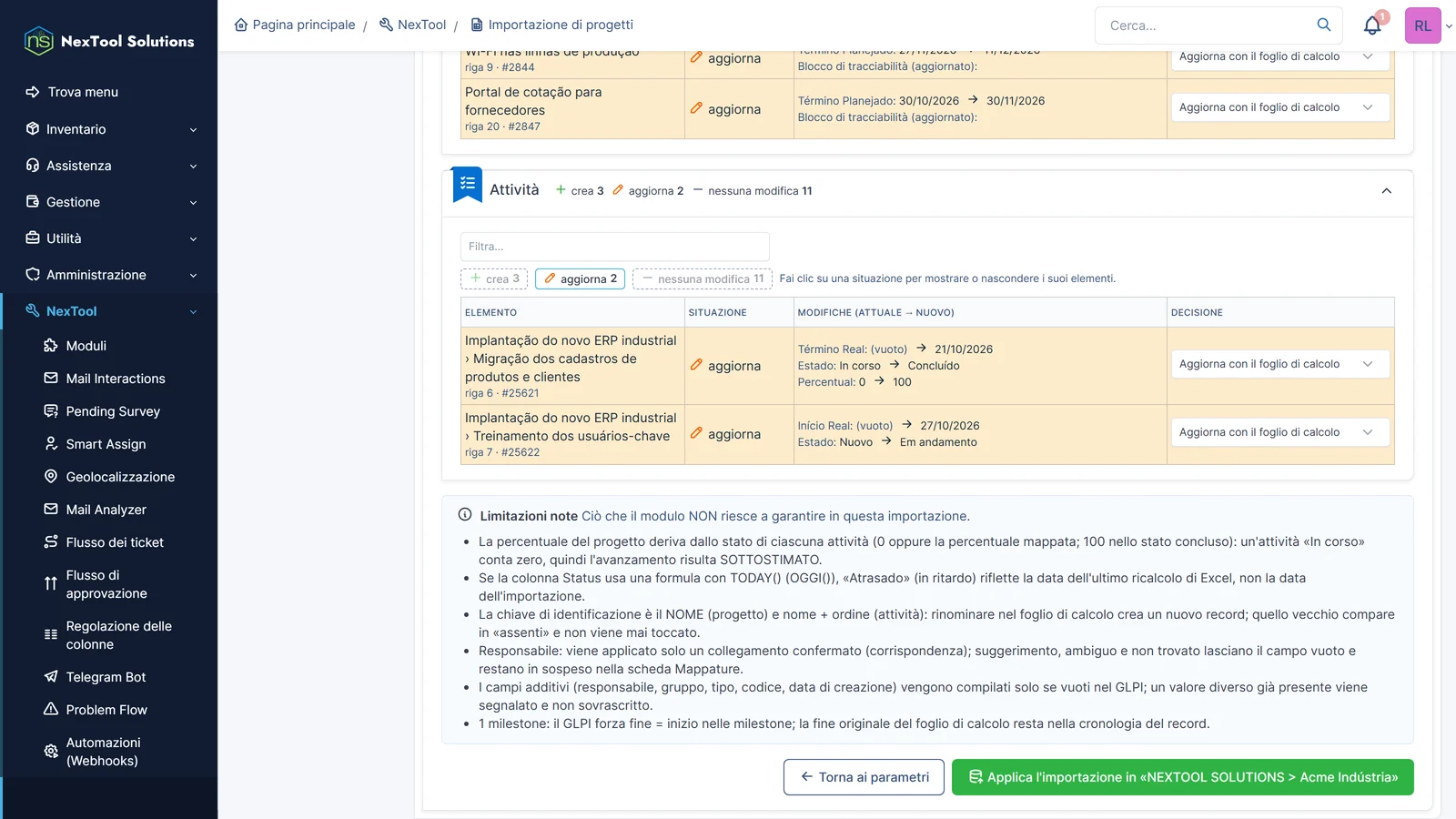Toggle the 'nessuna modifica 11' filter chip
The height and width of the screenshot is (819, 1456).
(x=703, y=278)
